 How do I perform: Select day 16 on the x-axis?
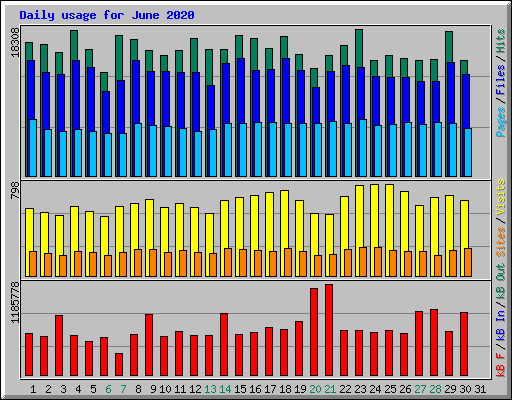point(255,389)
